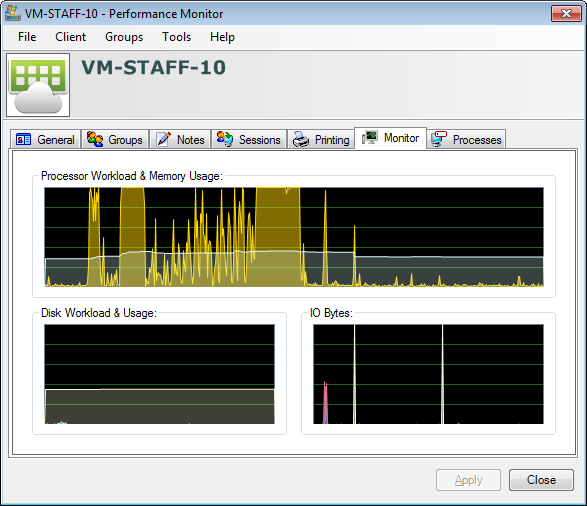Screen dimensions: 587x506
Task: Click the Disk Workload & Usage graph
Action: tap(159, 374)
